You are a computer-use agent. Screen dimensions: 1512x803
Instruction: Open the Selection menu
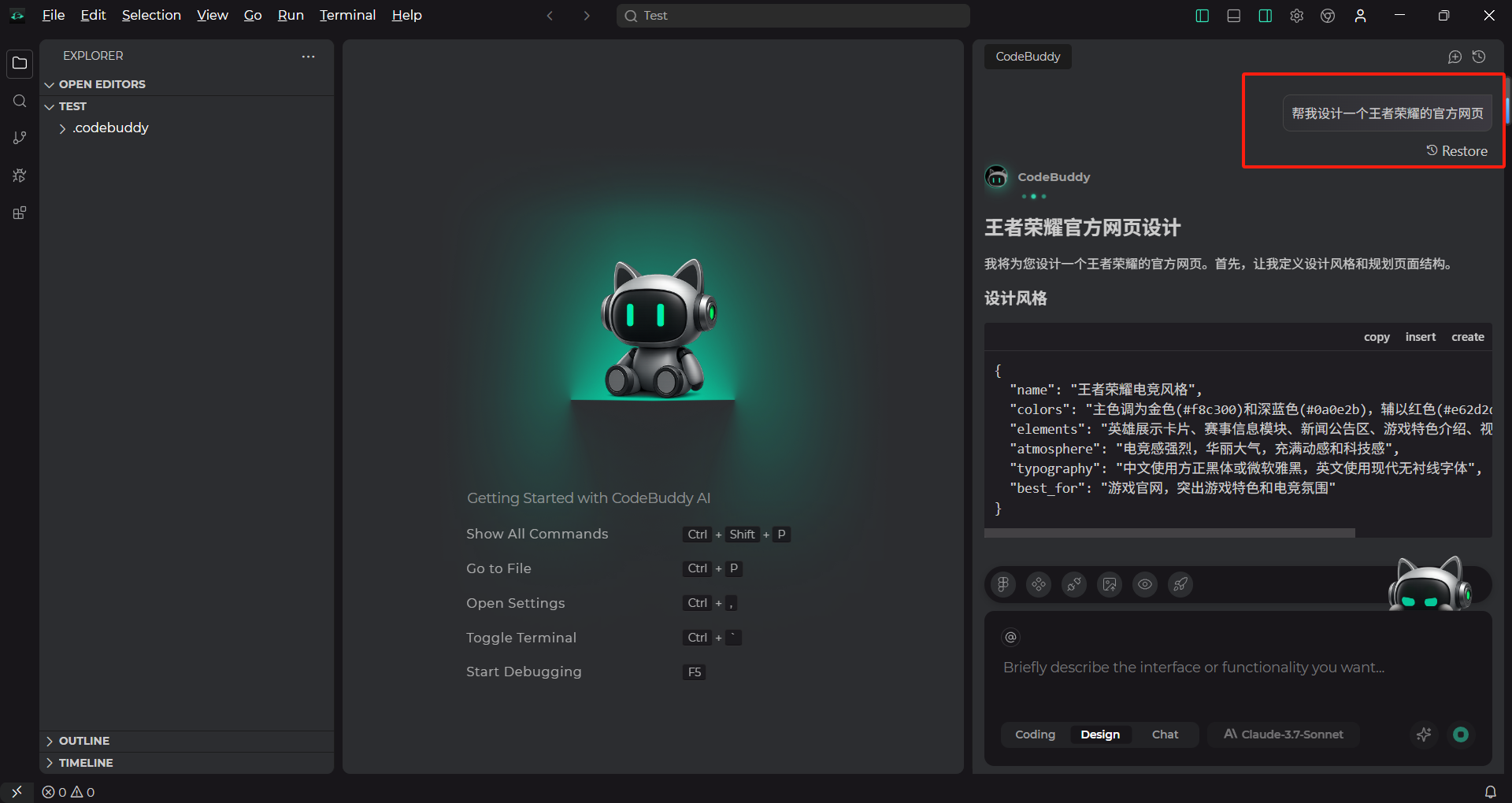[x=151, y=16]
